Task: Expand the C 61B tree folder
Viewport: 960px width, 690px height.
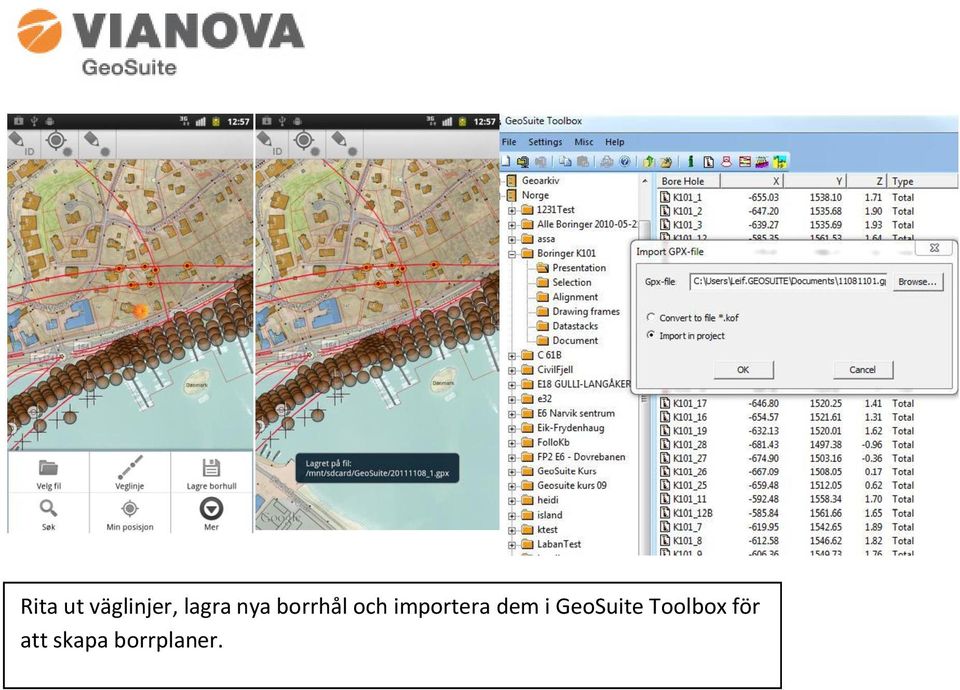Action: click(512, 356)
